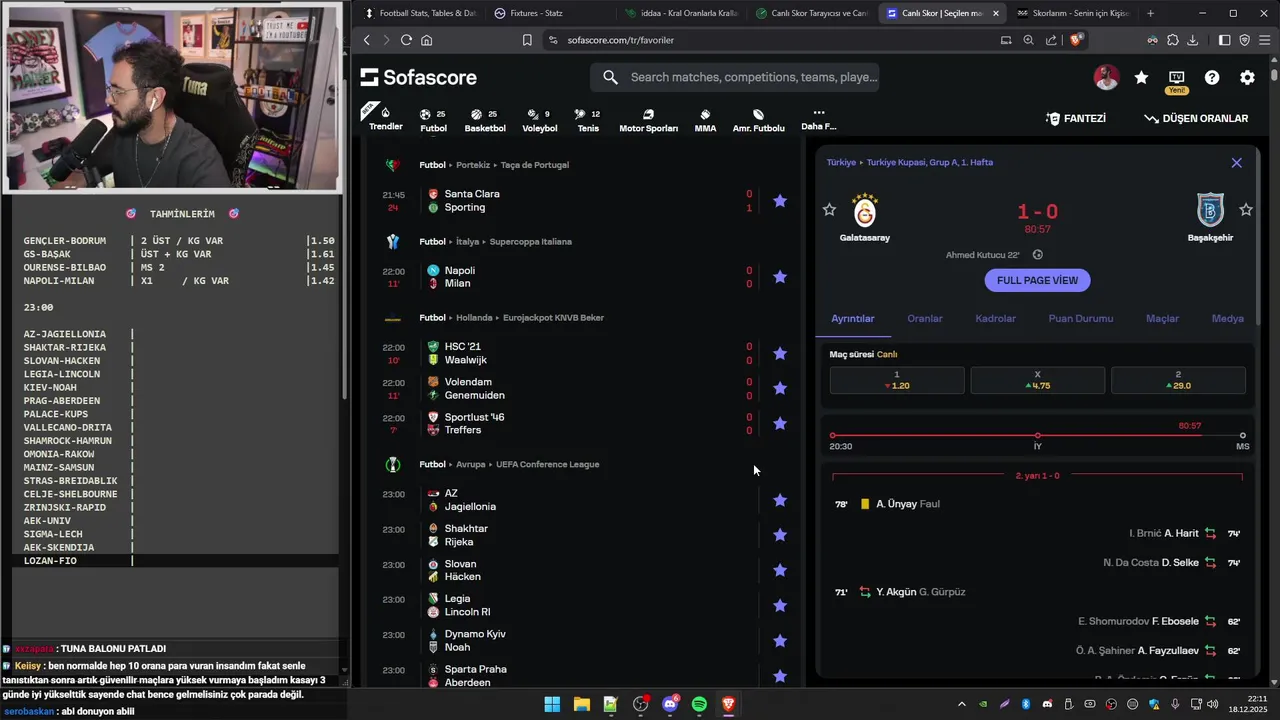Image resolution: width=1280 pixels, height=720 pixels.
Task: Select the Motor Sporları category
Action: [648, 120]
